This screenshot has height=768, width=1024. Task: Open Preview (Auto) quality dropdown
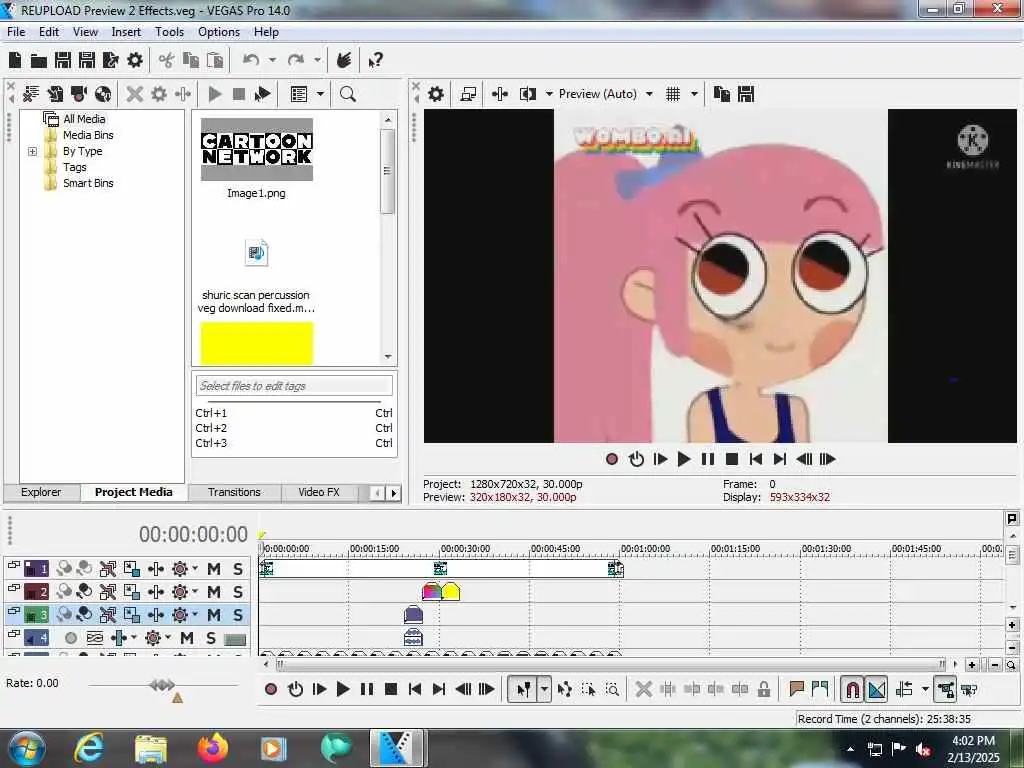point(649,94)
